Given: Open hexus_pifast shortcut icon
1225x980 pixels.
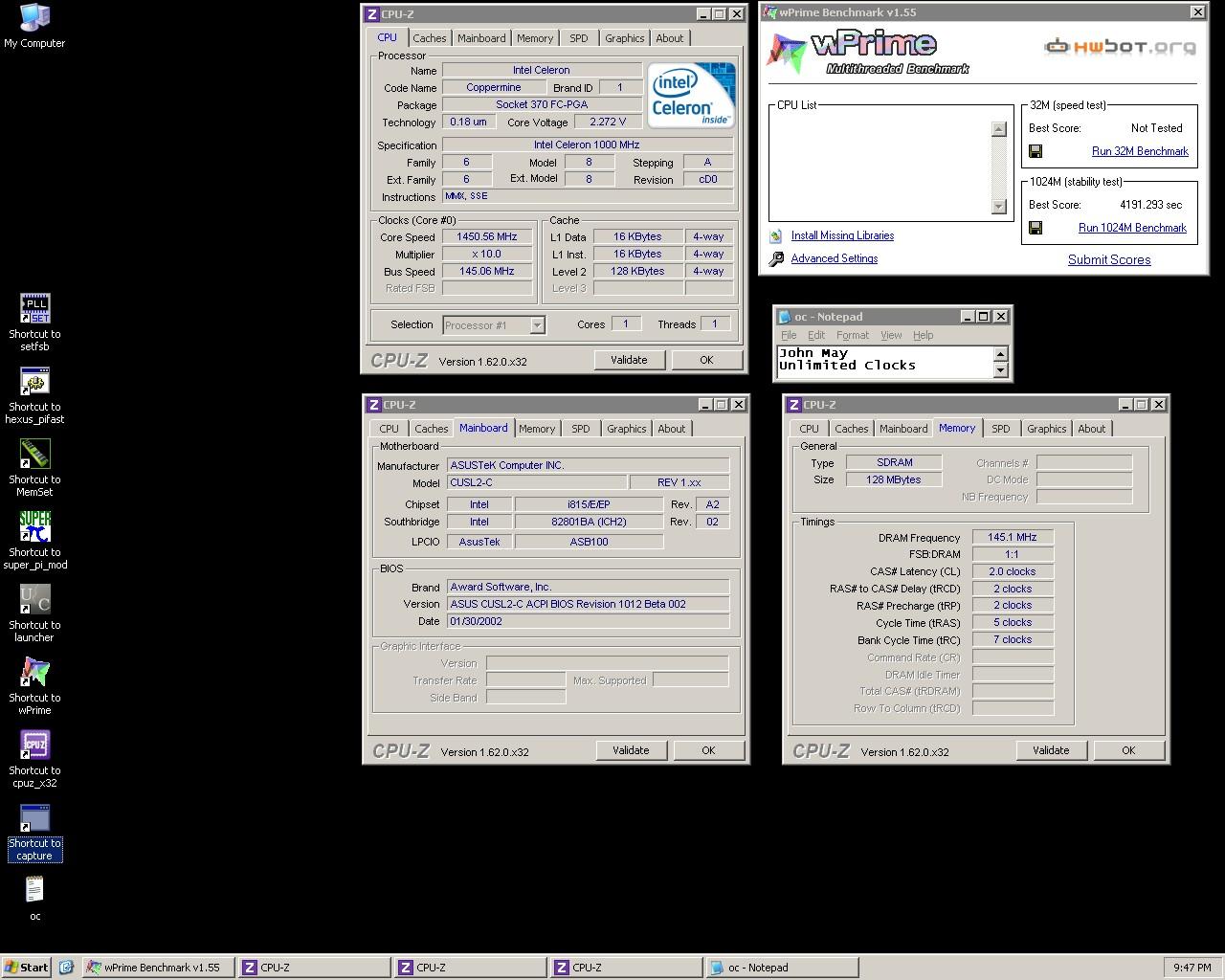Looking at the screenshot, I should [x=34, y=381].
